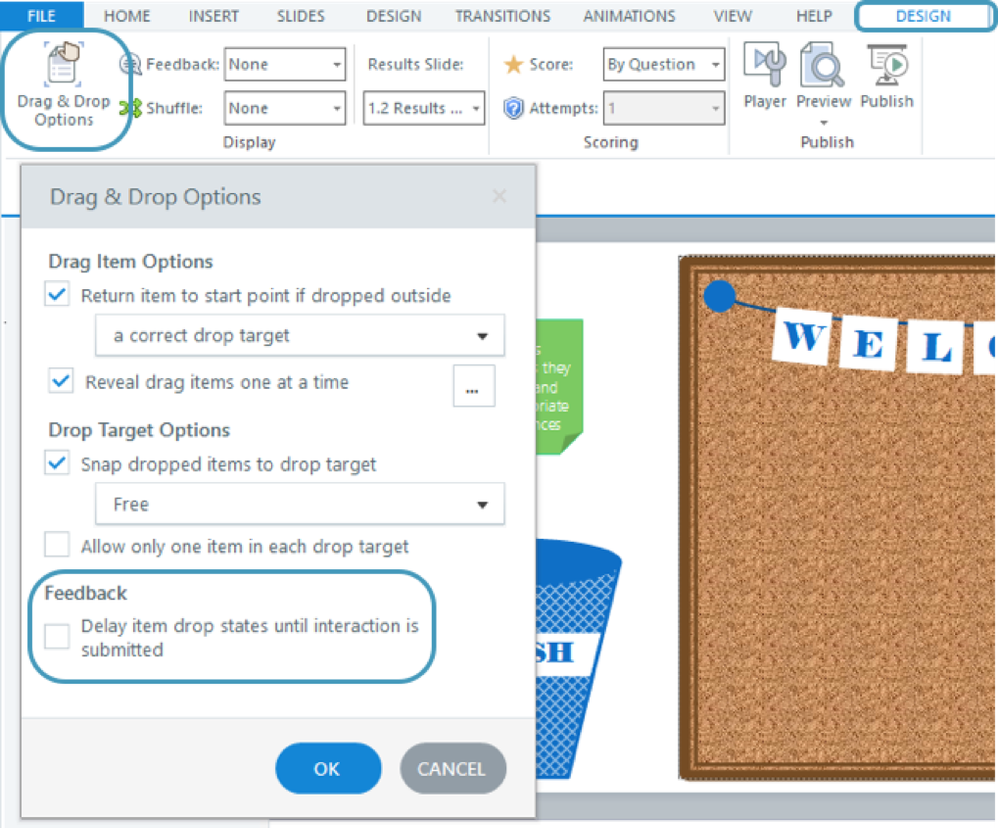The image size is (998, 828).
Task: Select the green sticky note on slide
Action: coord(560,386)
